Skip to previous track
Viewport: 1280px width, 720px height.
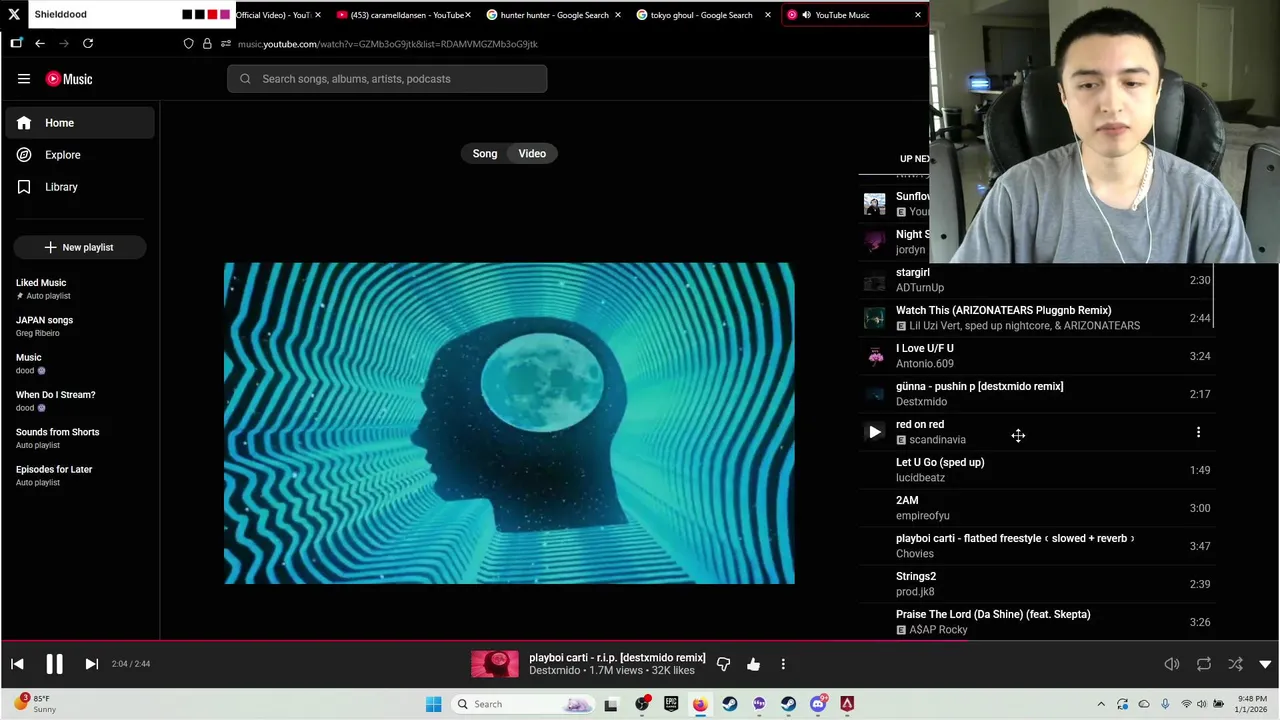pos(17,664)
